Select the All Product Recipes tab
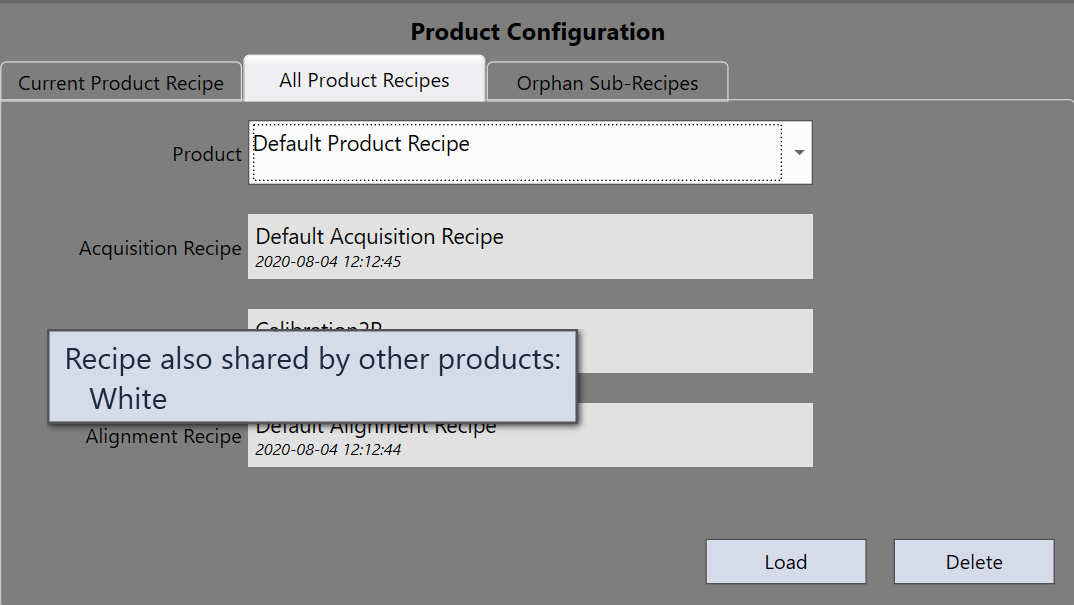 [x=364, y=80]
